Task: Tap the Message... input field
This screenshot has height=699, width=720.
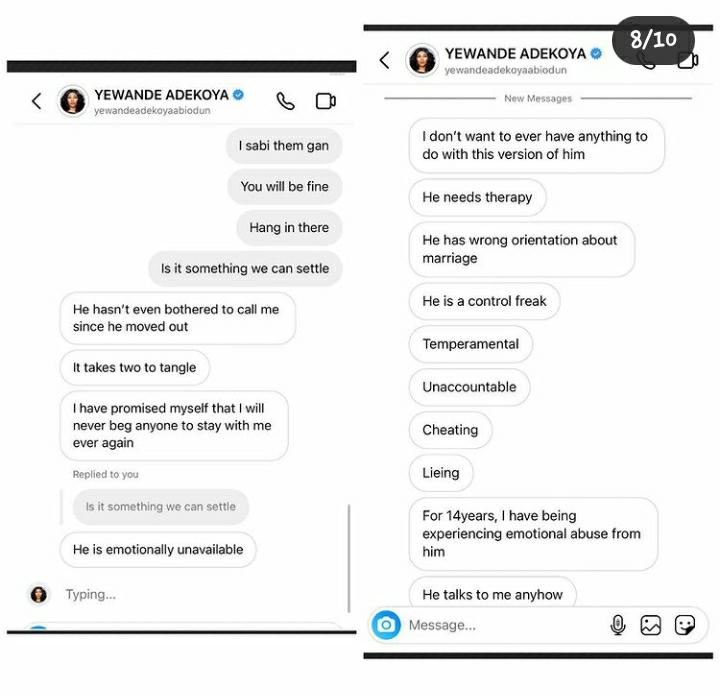Action: [503, 625]
